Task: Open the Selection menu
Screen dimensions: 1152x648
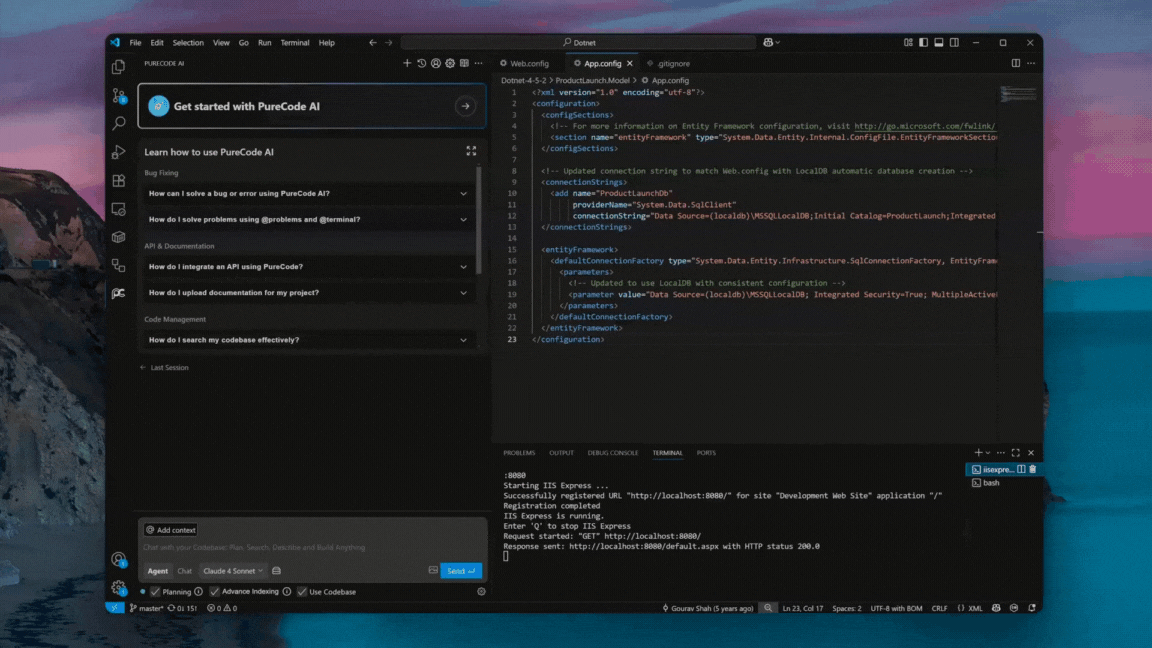Action: (x=188, y=43)
